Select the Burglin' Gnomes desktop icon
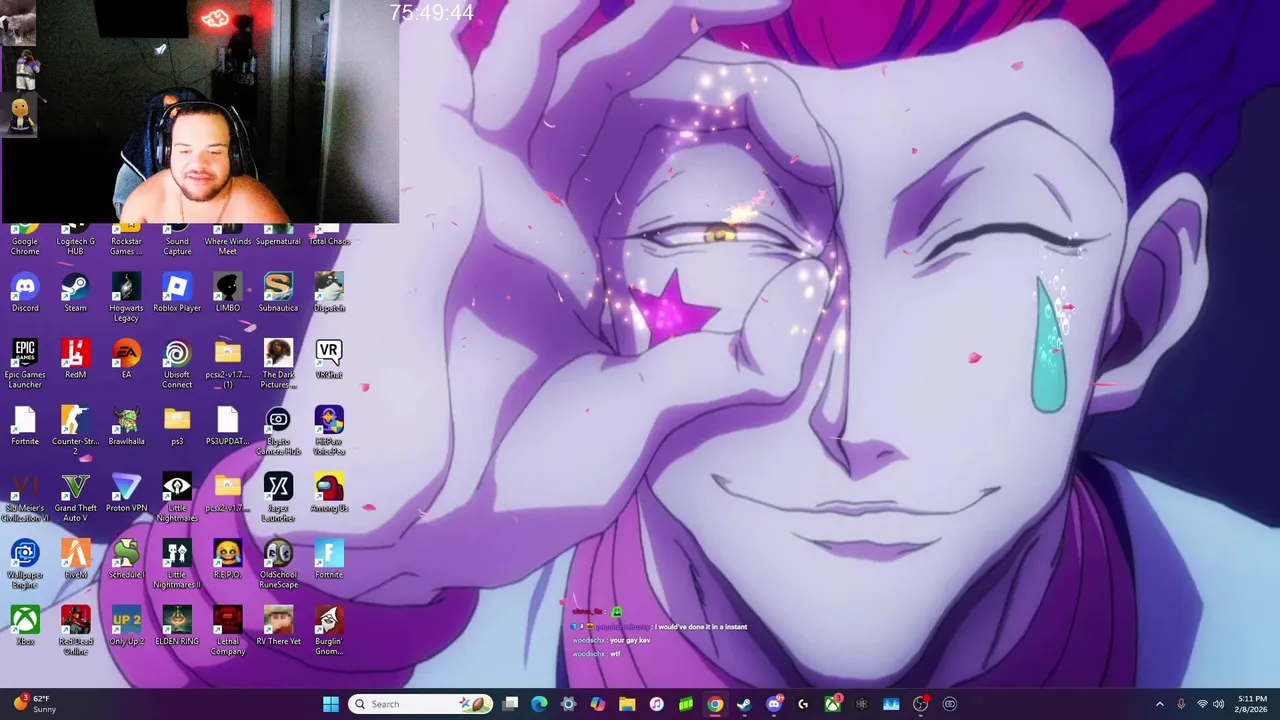 pyautogui.click(x=329, y=631)
